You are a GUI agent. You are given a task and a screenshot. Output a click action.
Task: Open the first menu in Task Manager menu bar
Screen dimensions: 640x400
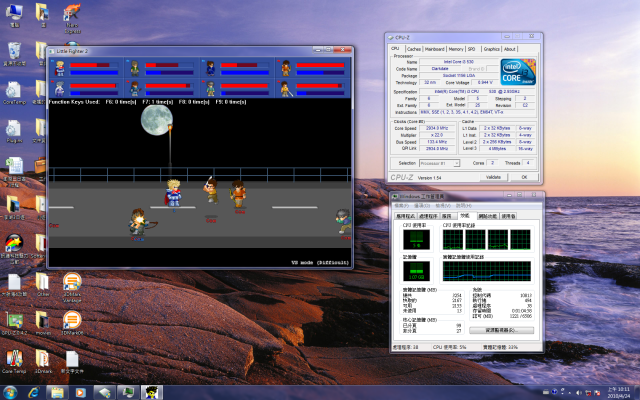(401, 206)
